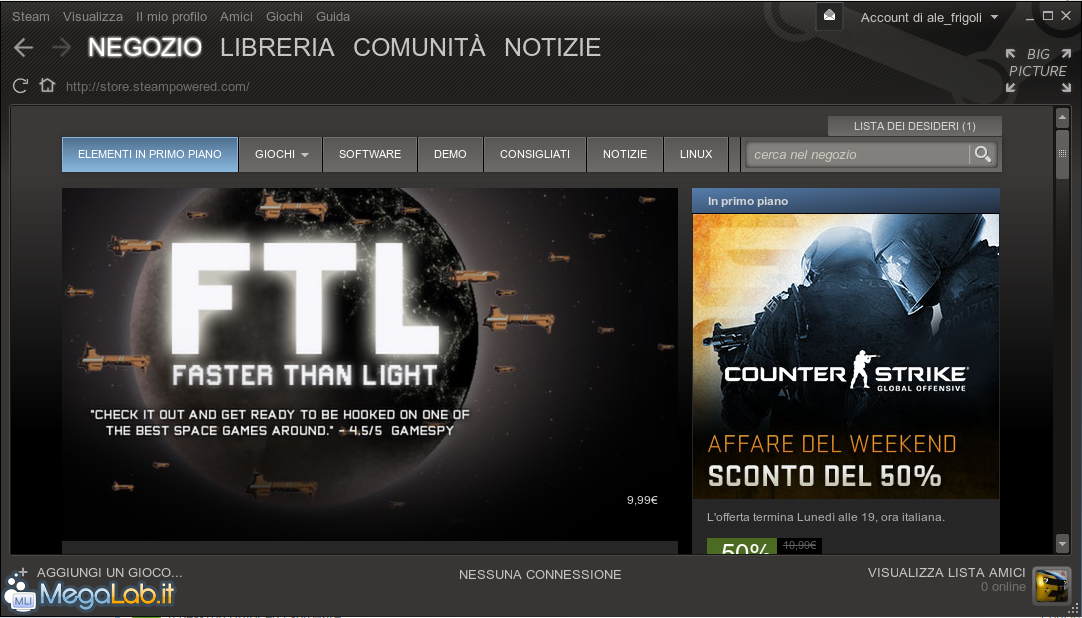
Task: Open the Visualizza menu
Action: click(x=92, y=17)
